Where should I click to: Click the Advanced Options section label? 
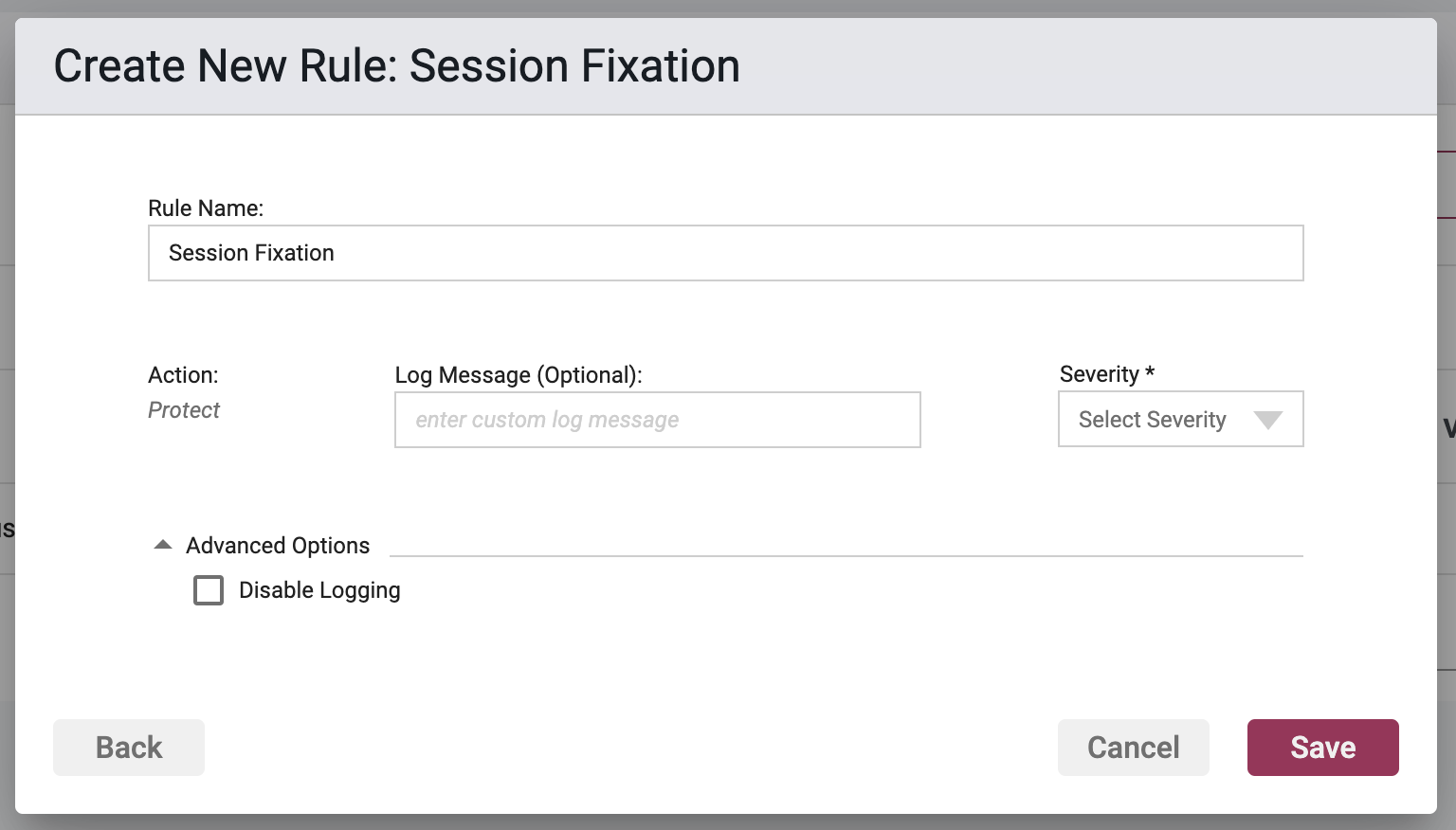pyautogui.click(x=278, y=546)
